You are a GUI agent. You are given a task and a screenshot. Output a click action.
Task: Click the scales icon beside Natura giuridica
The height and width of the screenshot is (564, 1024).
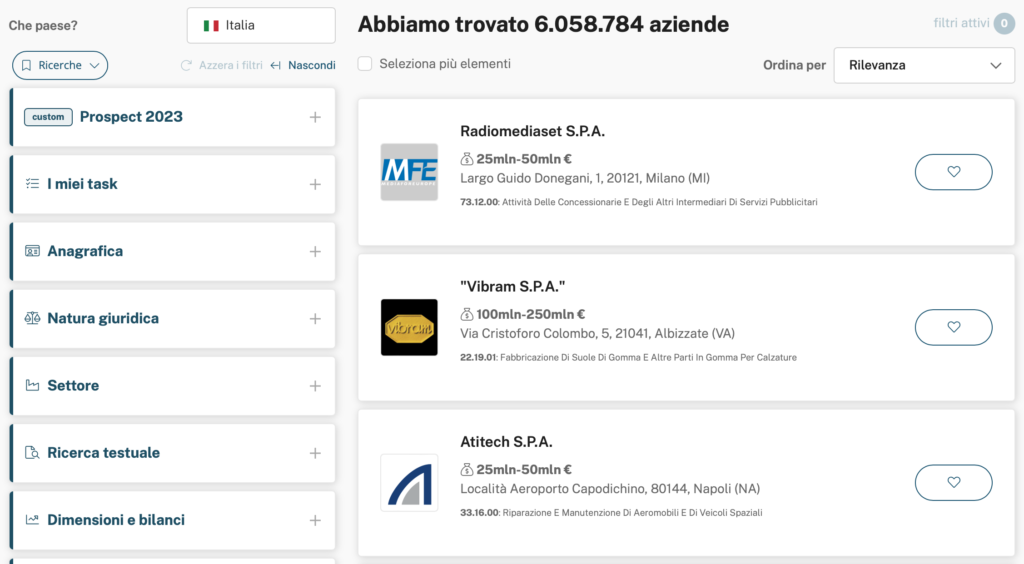click(x=32, y=319)
